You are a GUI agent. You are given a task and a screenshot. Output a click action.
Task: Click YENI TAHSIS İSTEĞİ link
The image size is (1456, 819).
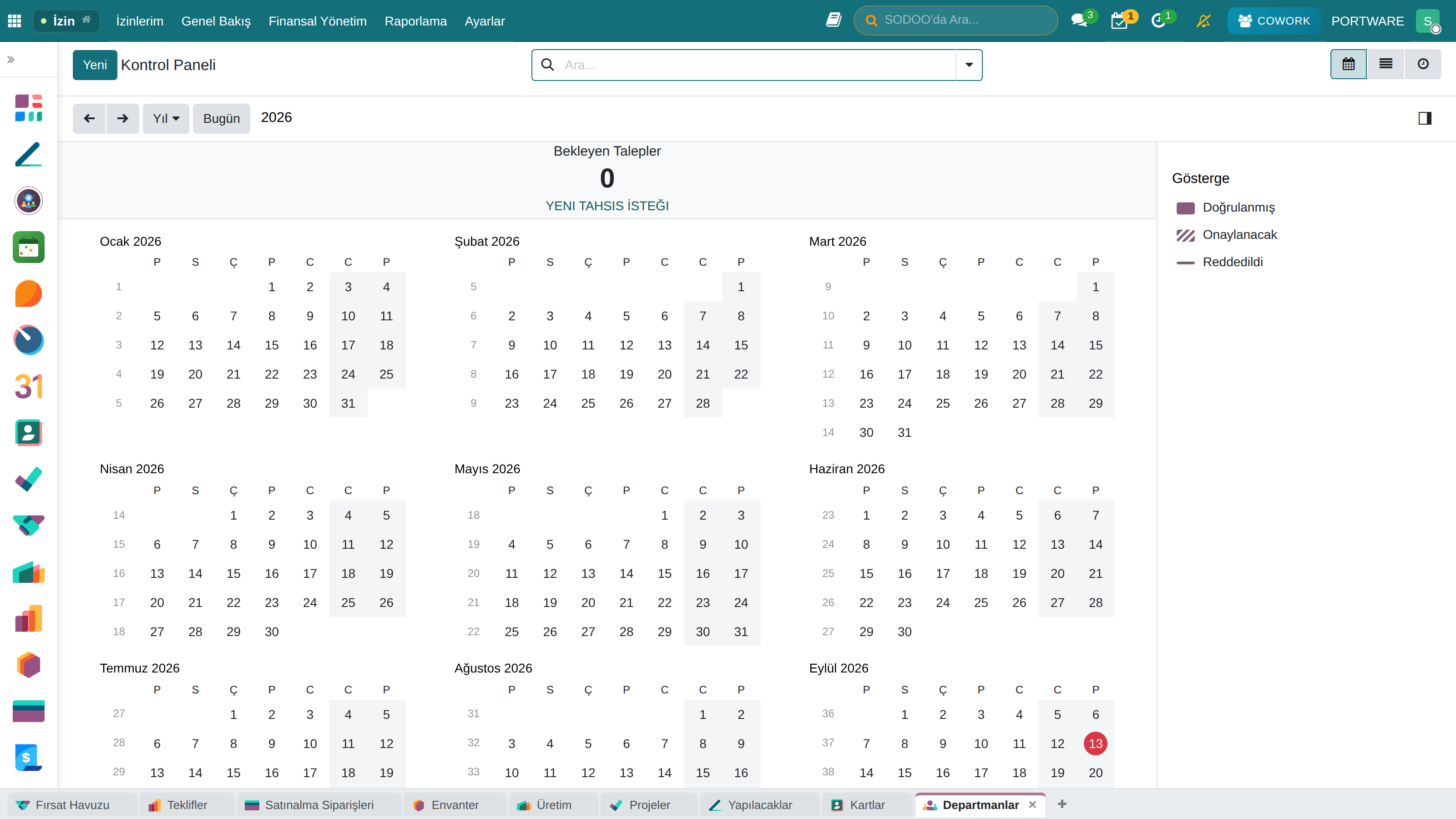pos(607,206)
